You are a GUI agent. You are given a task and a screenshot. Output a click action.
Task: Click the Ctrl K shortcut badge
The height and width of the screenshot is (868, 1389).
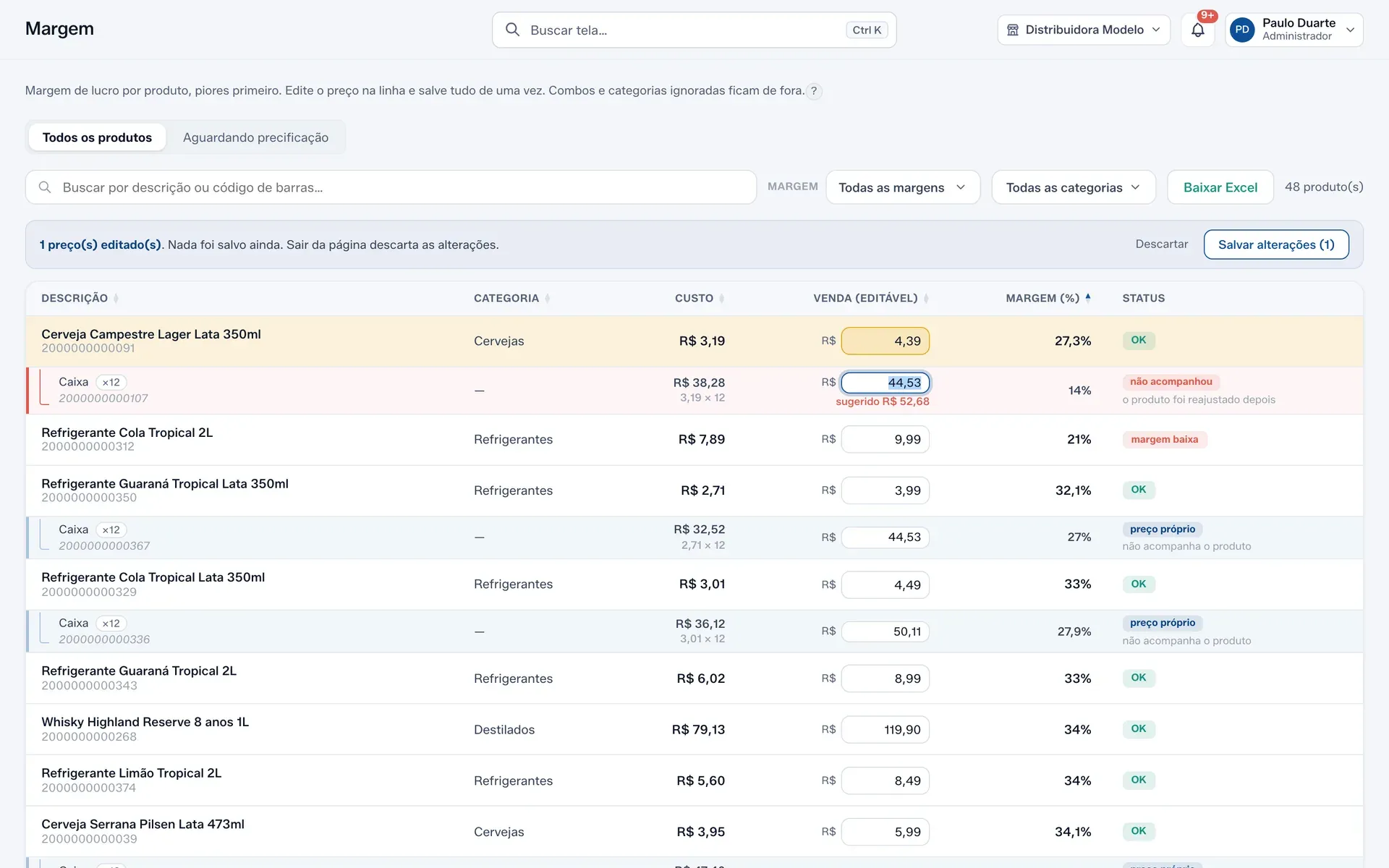coord(866,30)
